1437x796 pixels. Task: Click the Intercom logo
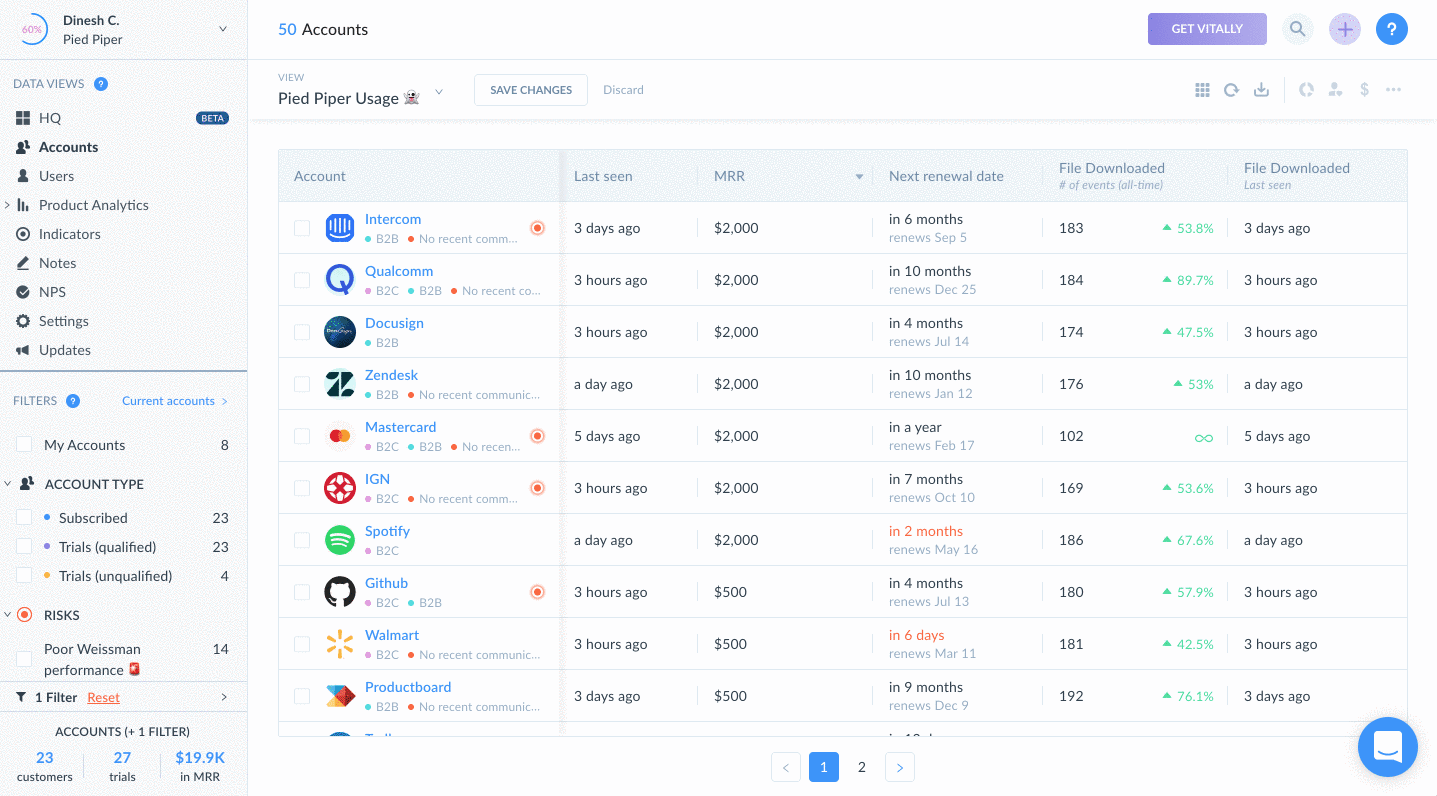(340, 228)
